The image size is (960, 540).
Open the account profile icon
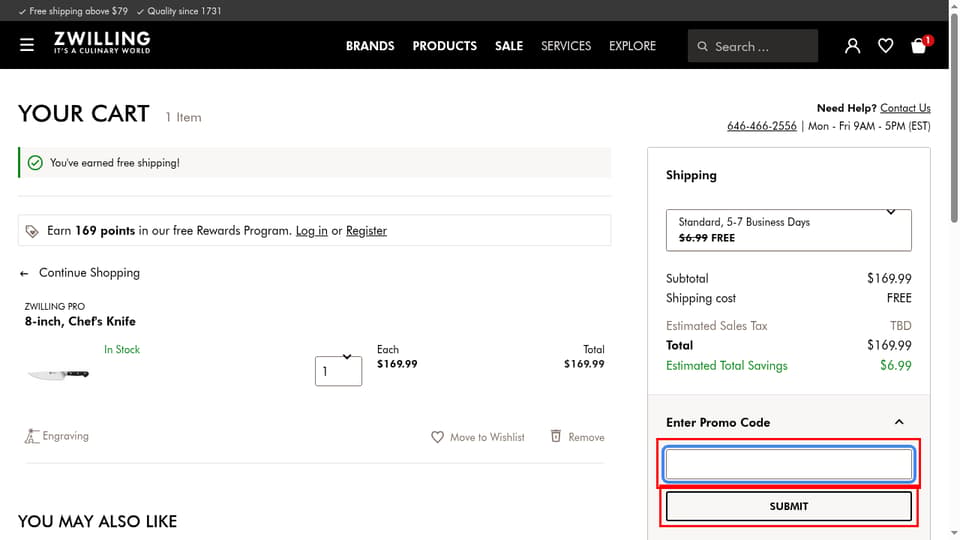(852, 46)
